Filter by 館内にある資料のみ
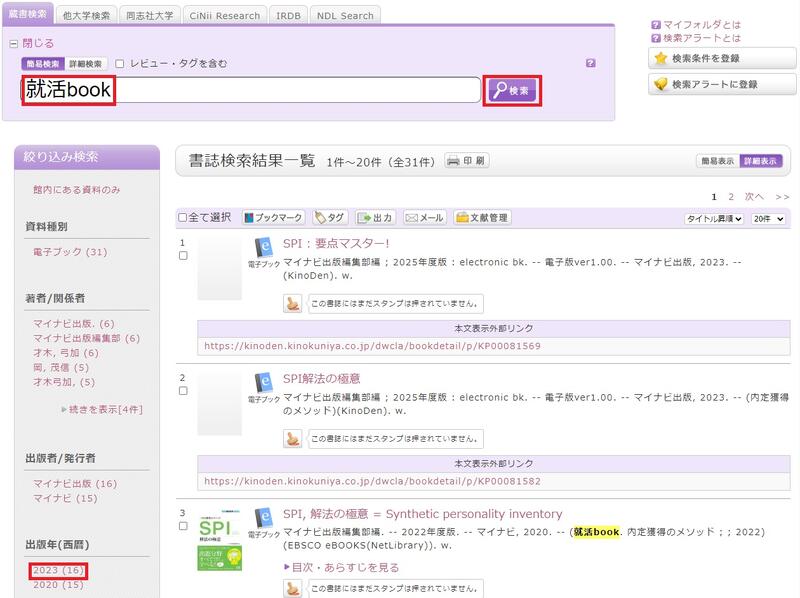800x598 pixels. coord(77,190)
